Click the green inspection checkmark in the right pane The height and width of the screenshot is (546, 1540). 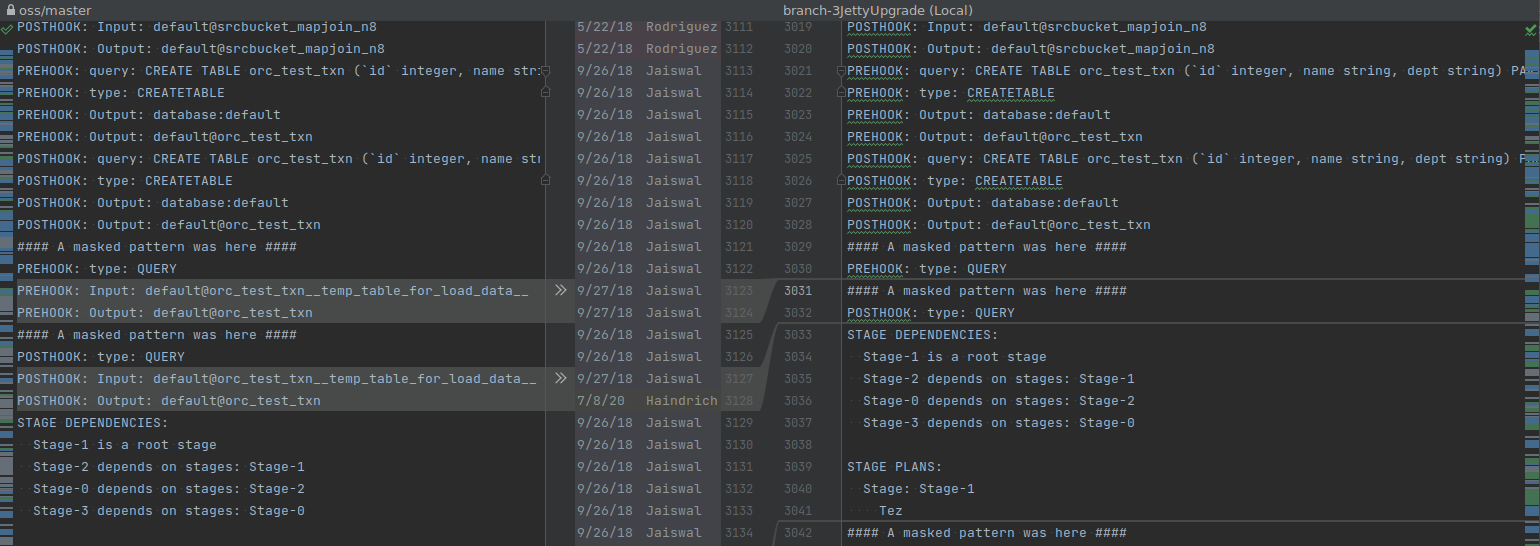click(1532, 30)
